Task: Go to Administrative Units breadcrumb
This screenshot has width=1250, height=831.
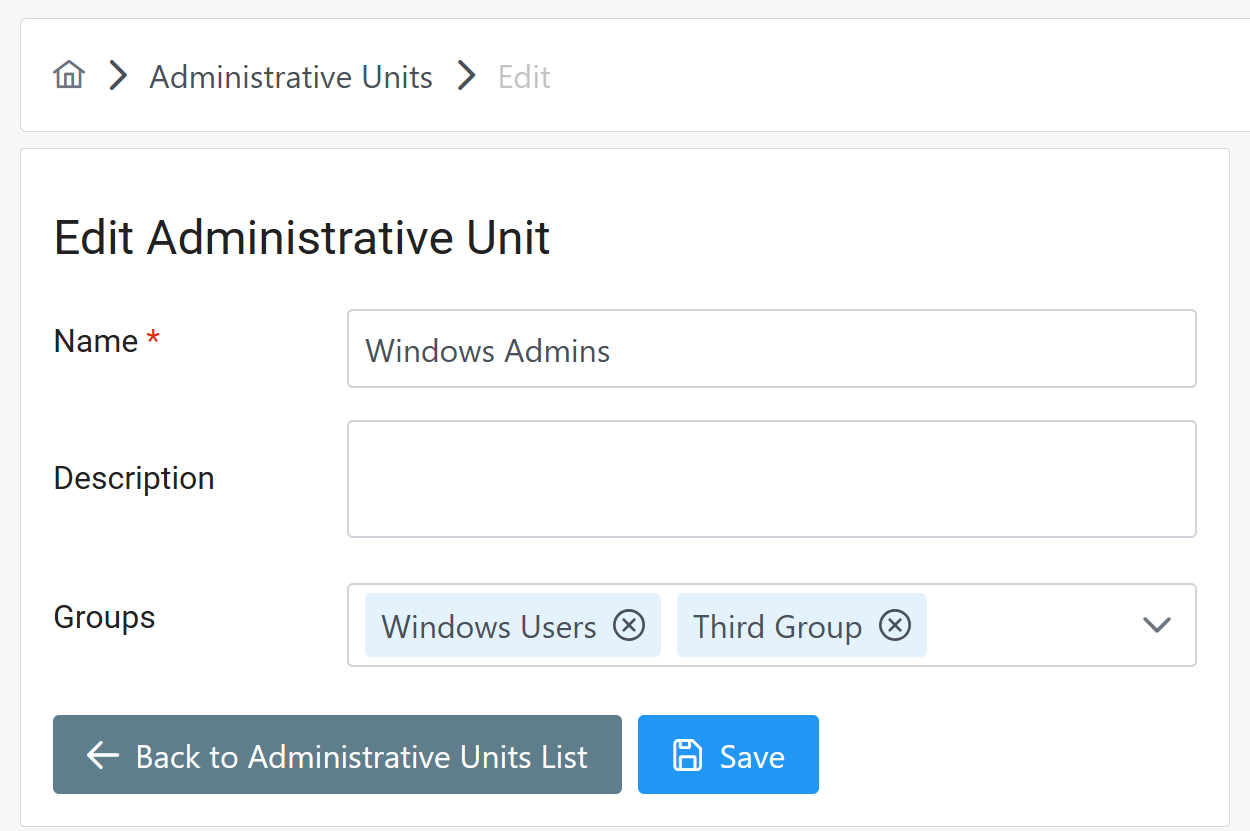Action: [x=291, y=77]
